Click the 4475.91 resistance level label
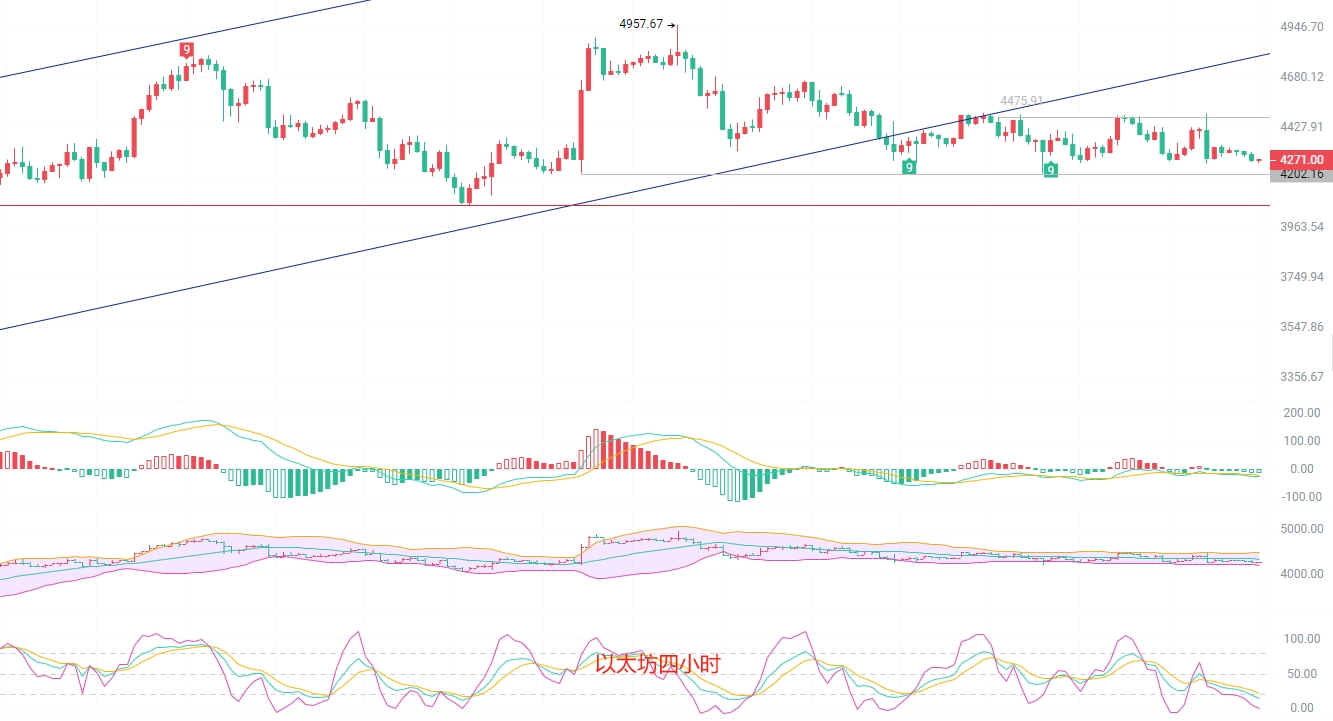The height and width of the screenshot is (721, 1333). click(1021, 101)
